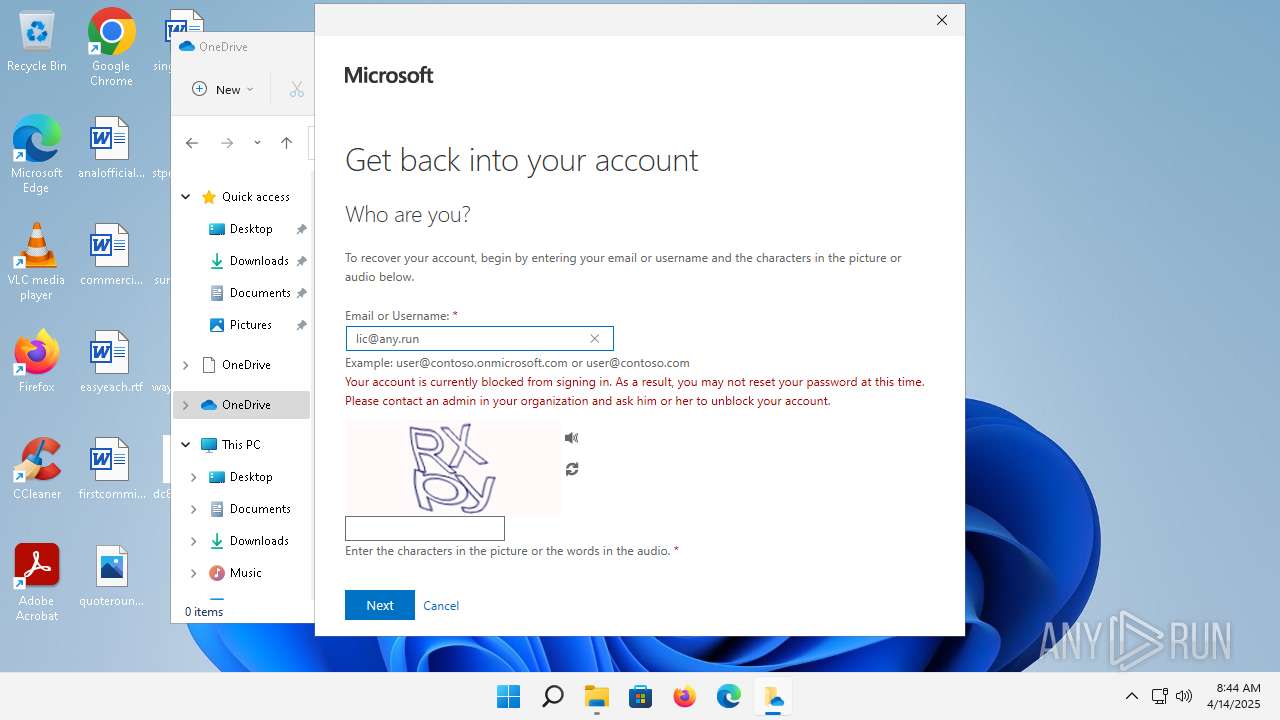Click the captcha picture
The width and height of the screenshot is (1280, 720).
pos(453,468)
